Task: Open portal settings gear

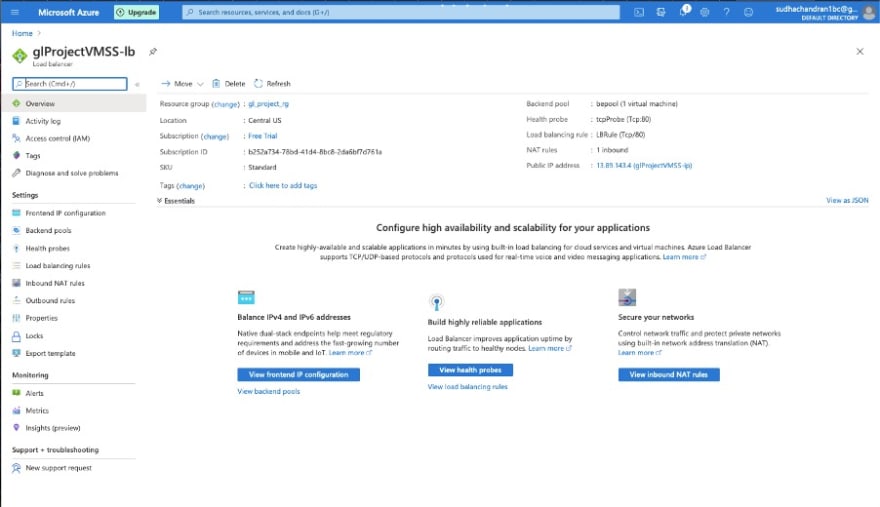Action: [x=705, y=12]
